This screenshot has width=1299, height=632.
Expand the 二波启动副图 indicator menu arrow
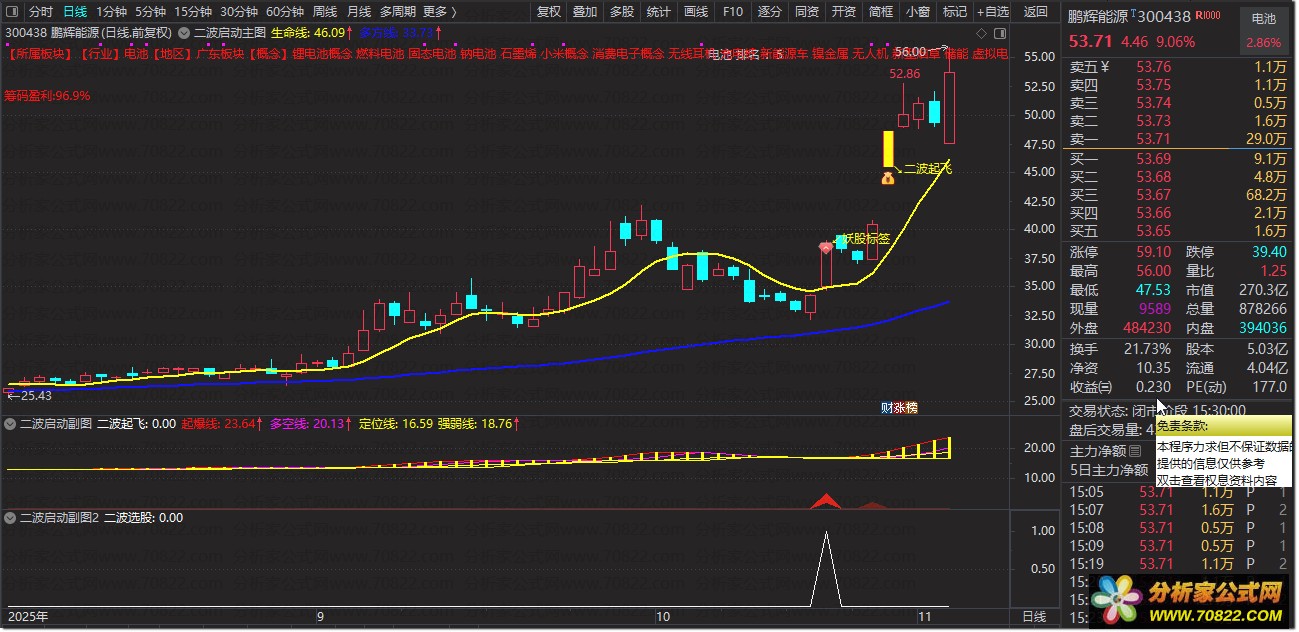[12, 424]
